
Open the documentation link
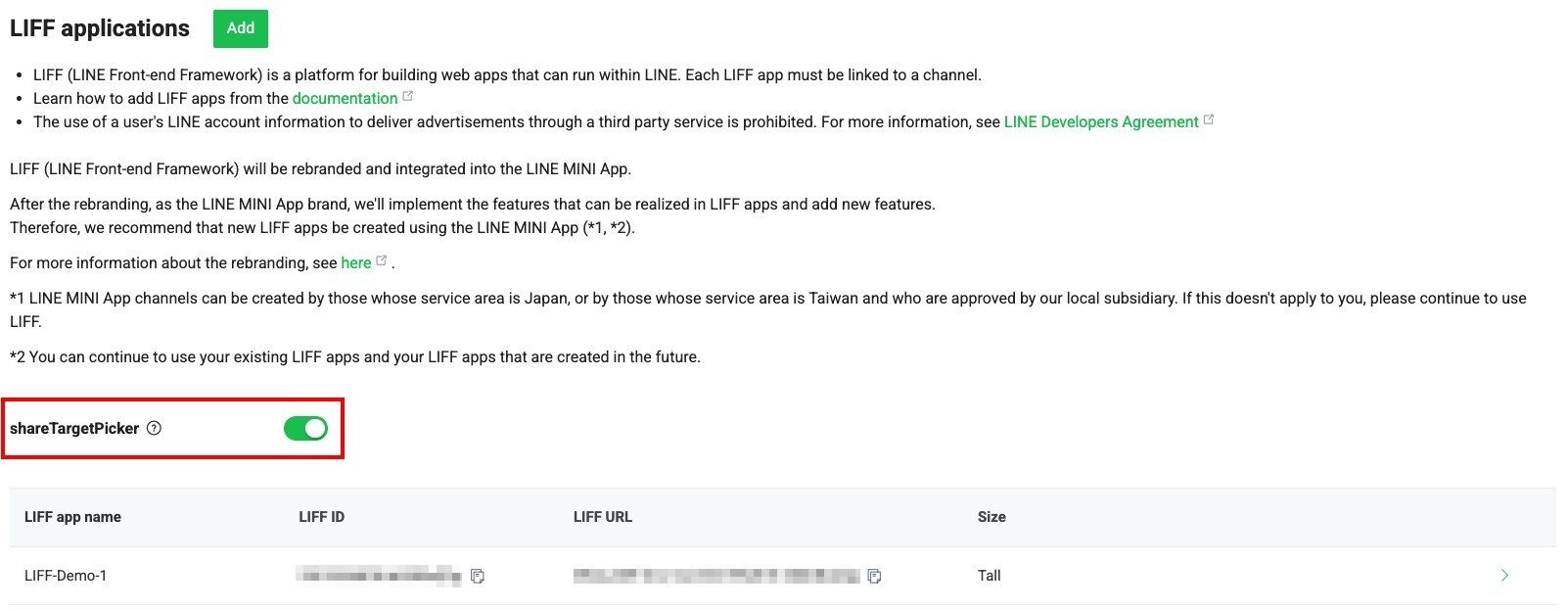pyautogui.click(x=345, y=98)
